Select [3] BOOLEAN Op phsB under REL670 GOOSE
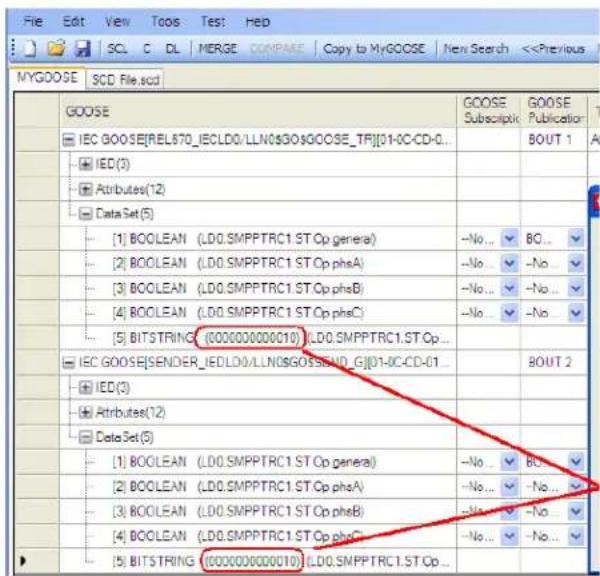 pyautogui.click(x=238, y=288)
